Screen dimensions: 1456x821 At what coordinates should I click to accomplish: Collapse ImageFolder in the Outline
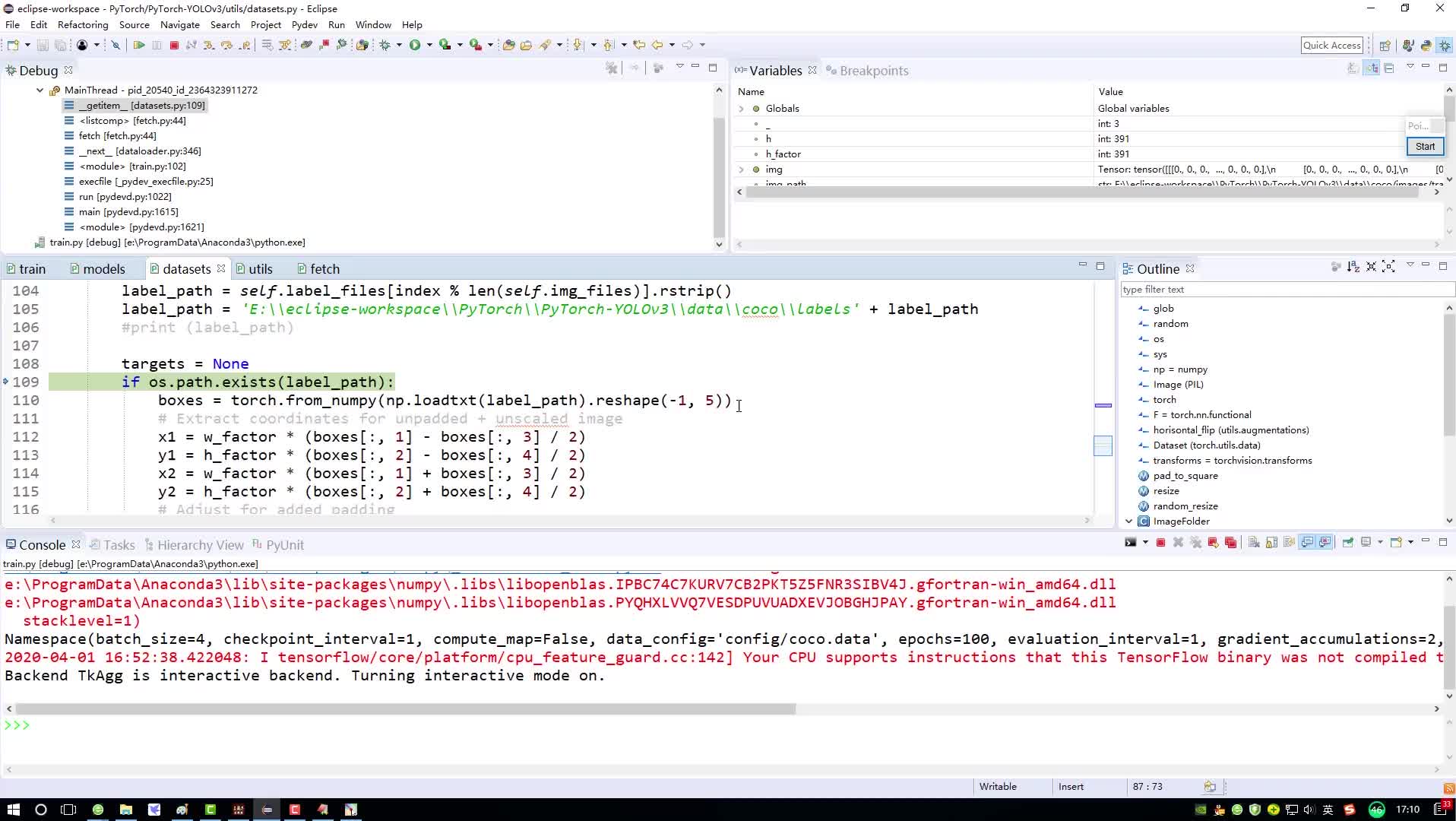click(x=1128, y=521)
